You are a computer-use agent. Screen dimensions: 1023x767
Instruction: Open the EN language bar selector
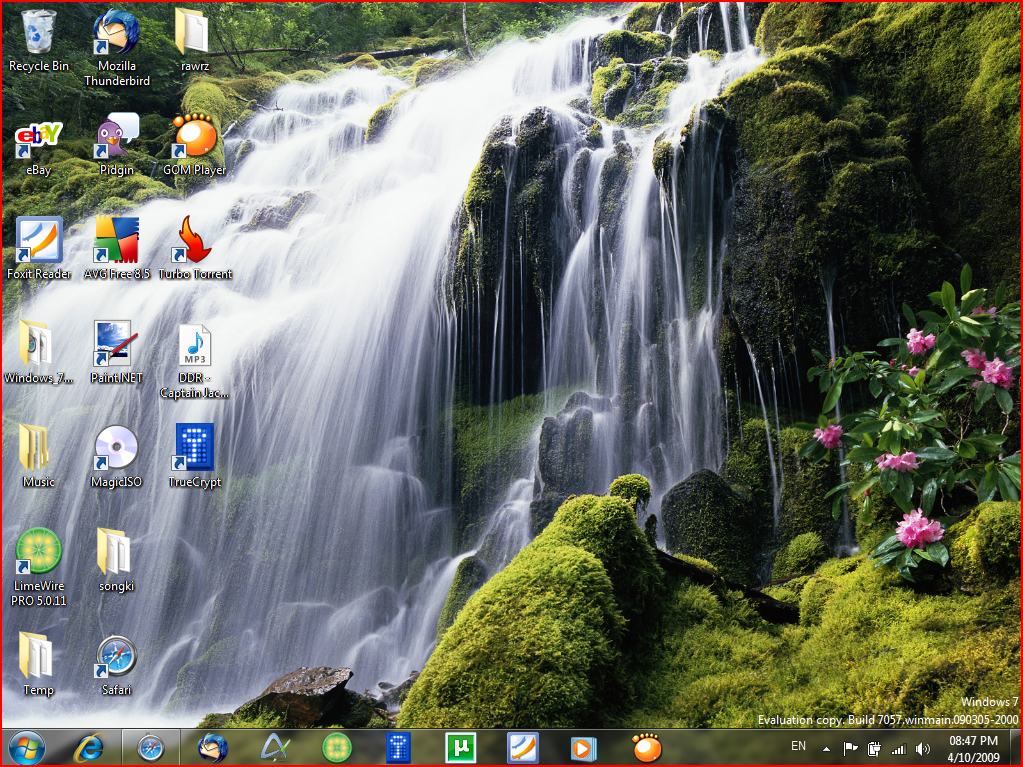[798, 746]
